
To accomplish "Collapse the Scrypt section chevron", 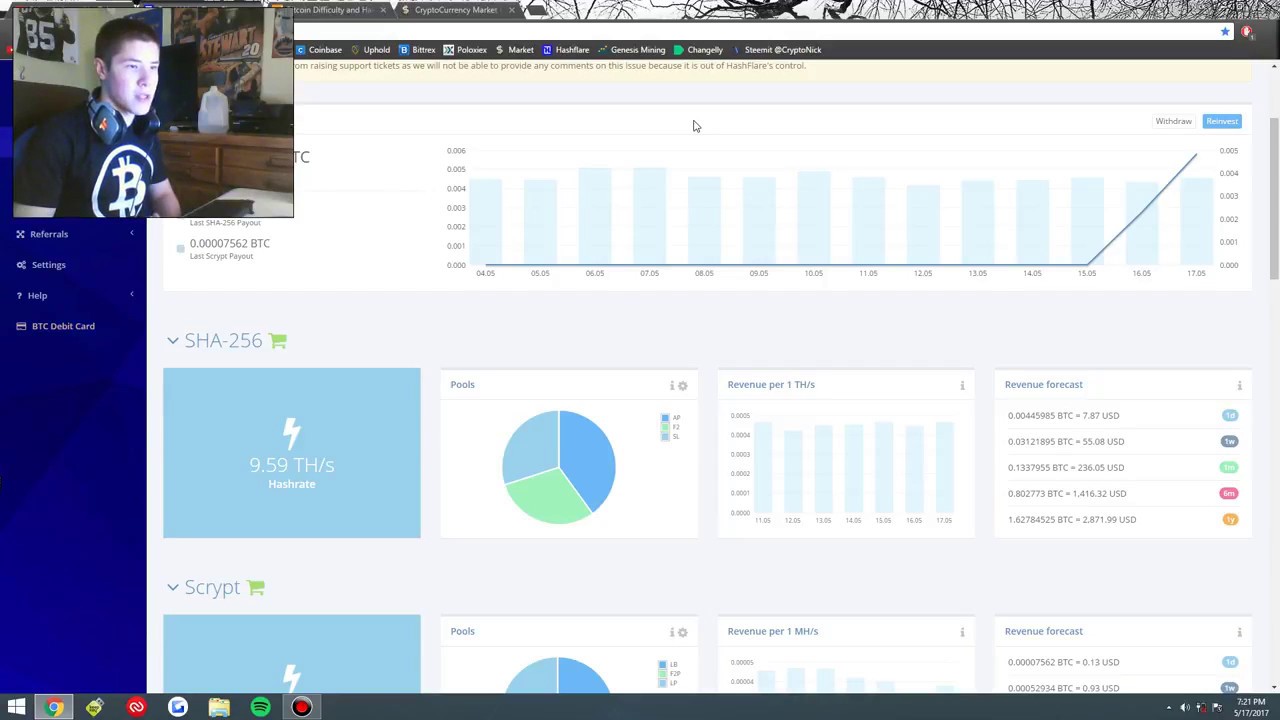I will pyautogui.click(x=173, y=588).
